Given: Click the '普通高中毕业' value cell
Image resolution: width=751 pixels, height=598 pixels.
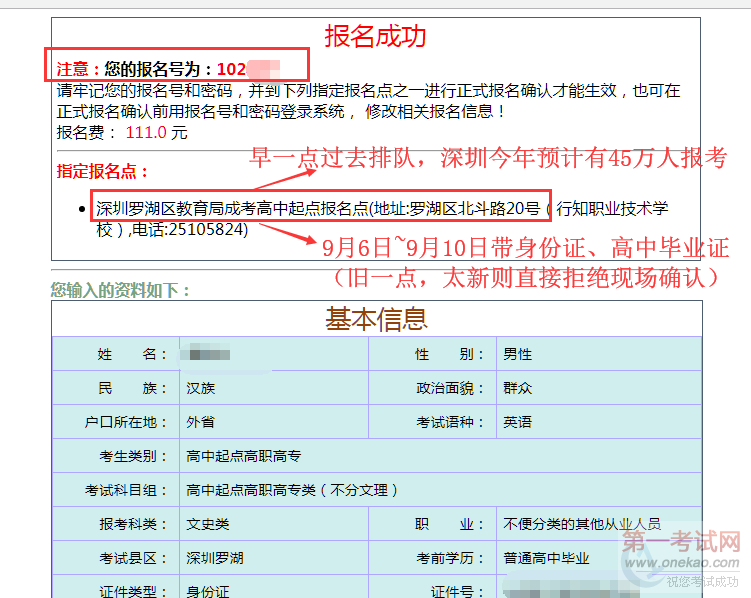Looking at the screenshot, I should pyautogui.click(x=599, y=558).
